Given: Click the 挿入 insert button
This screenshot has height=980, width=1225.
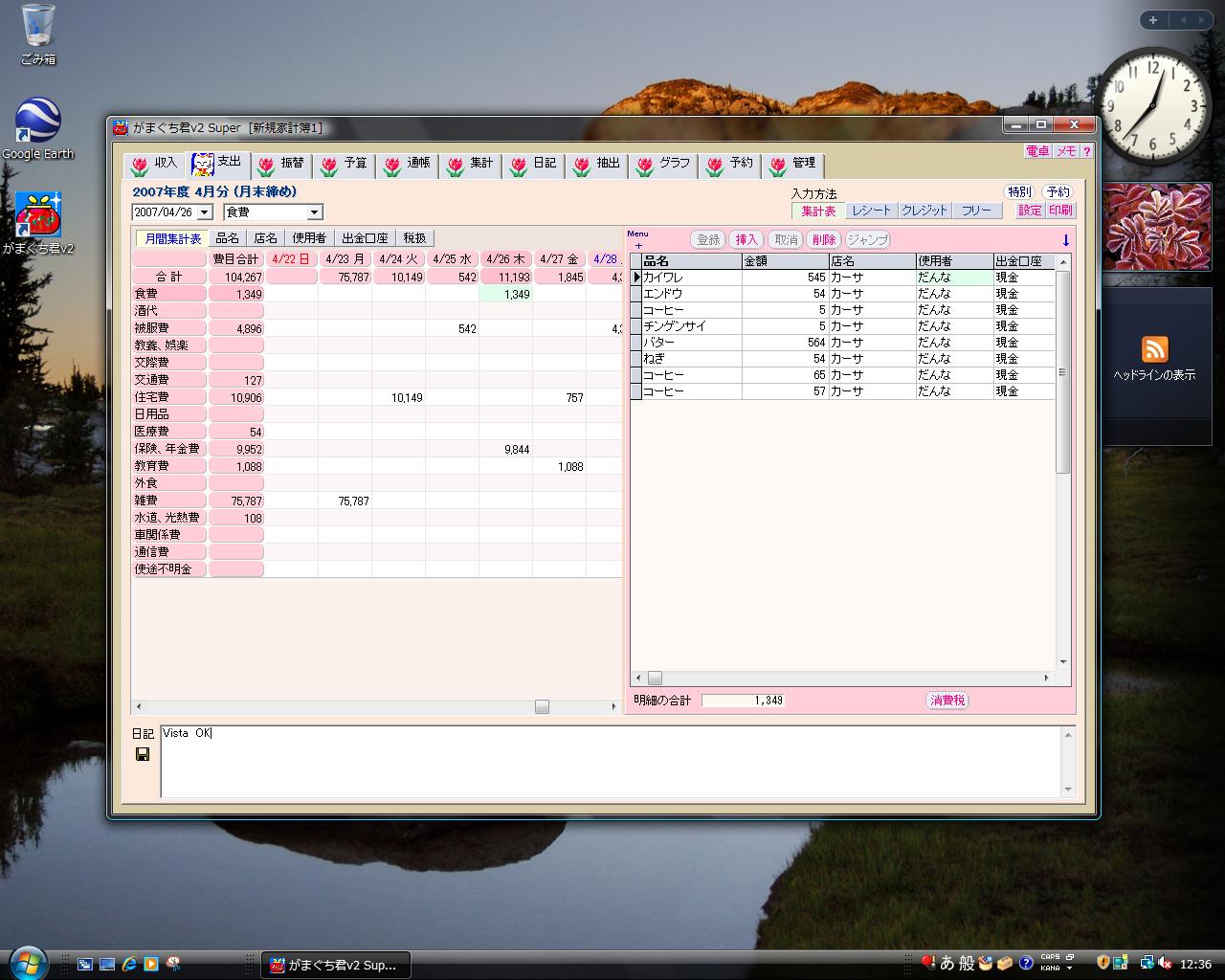Looking at the screenshot, I should tap(746, 240).
